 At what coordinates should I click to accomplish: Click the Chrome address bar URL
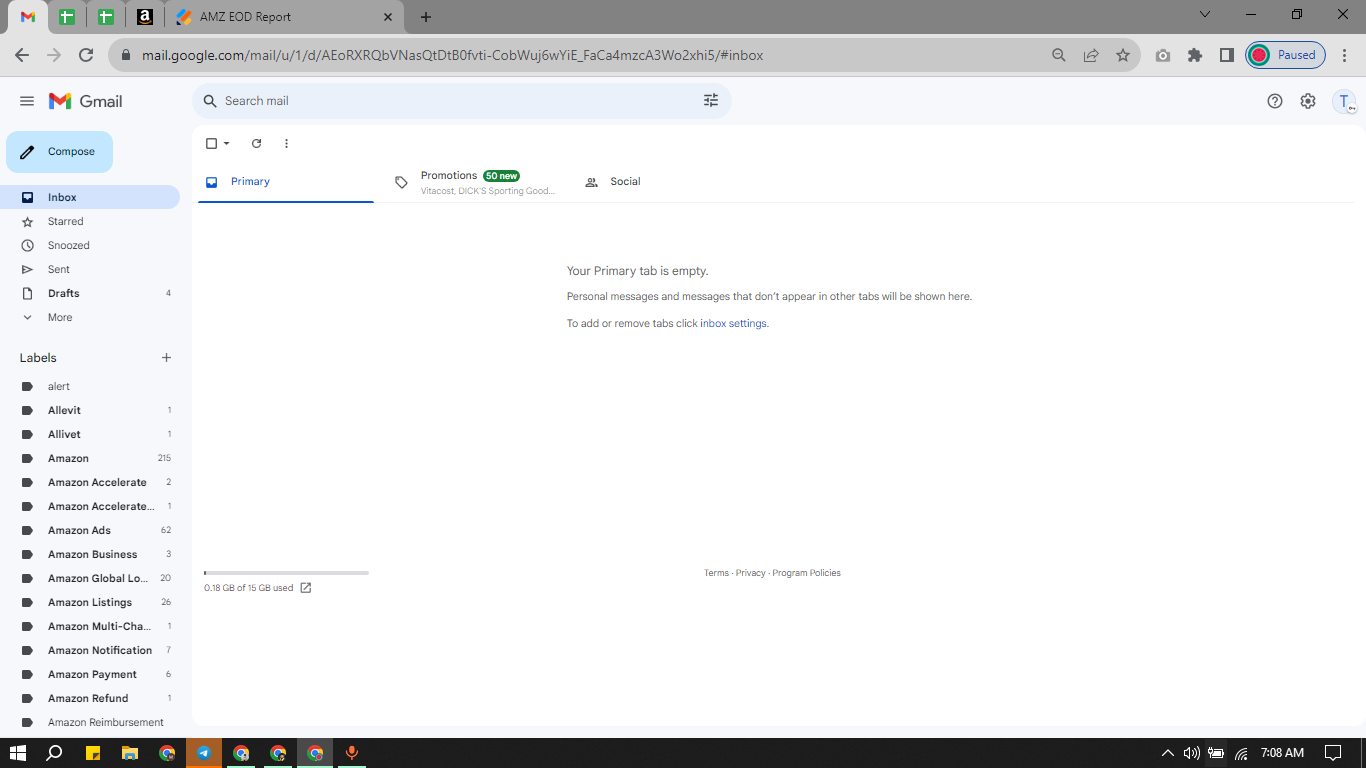452,55
